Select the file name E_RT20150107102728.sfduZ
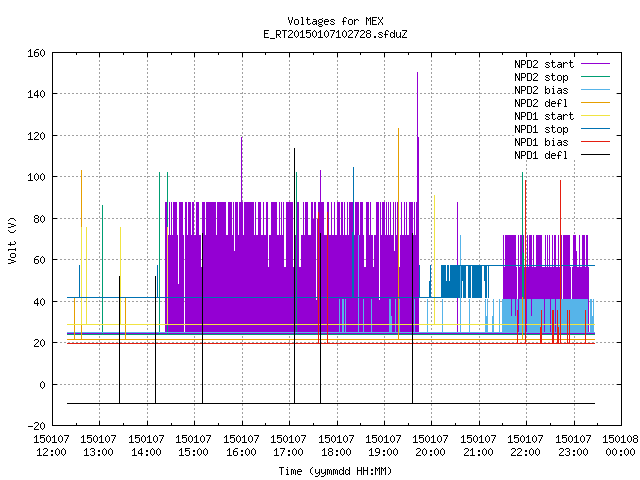 click(335, 34)
